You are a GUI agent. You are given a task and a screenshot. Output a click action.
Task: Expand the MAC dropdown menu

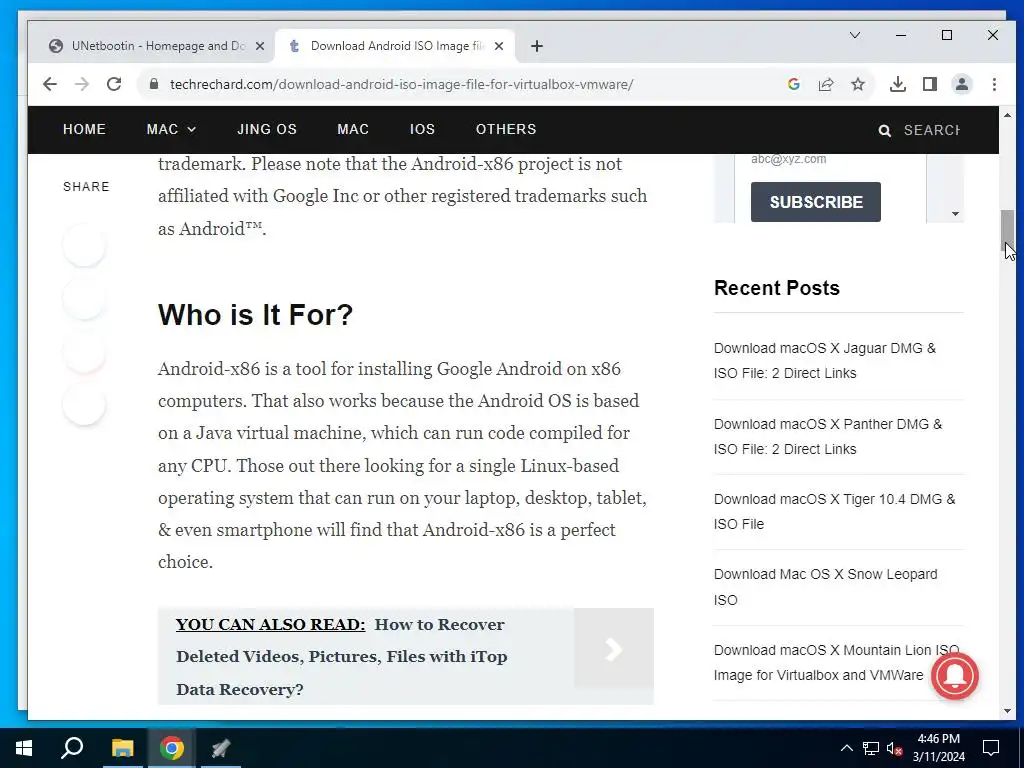[x=171, y=129]
